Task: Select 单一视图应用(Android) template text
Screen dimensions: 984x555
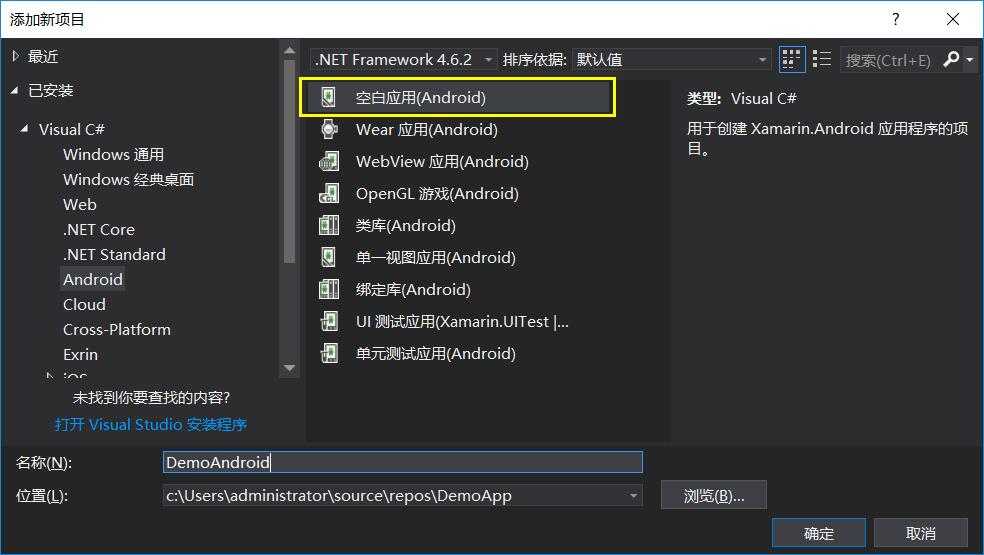Action: tap(436, 257)
